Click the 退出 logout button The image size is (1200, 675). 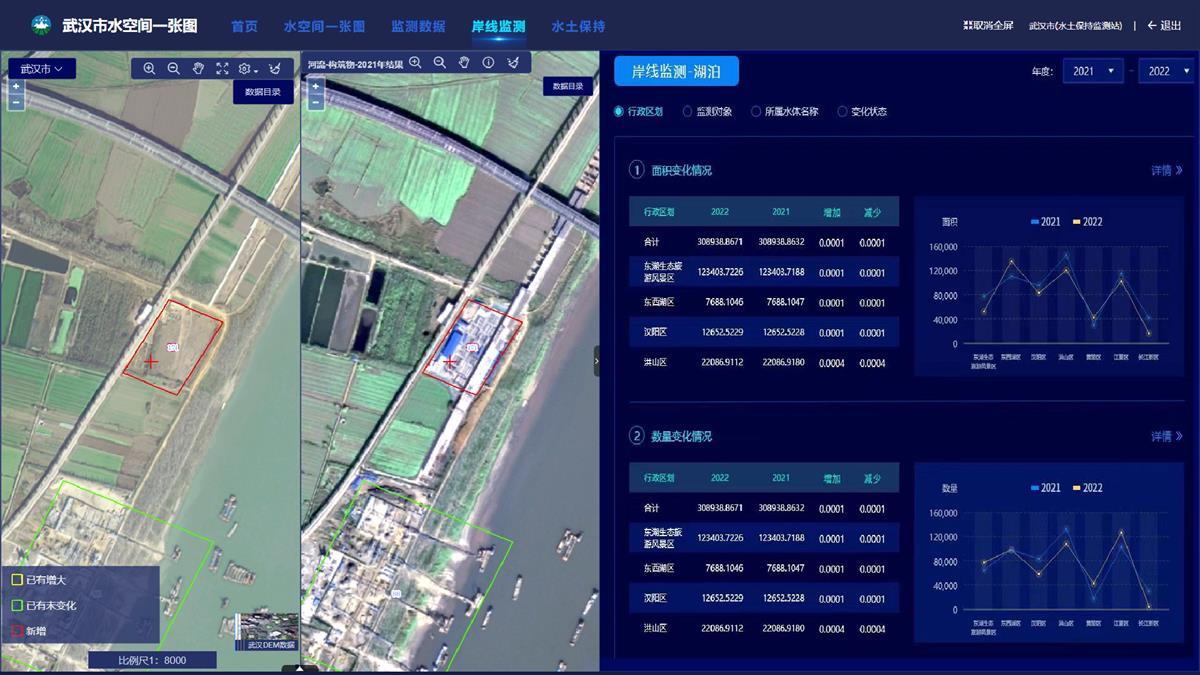click(1164, 26)
